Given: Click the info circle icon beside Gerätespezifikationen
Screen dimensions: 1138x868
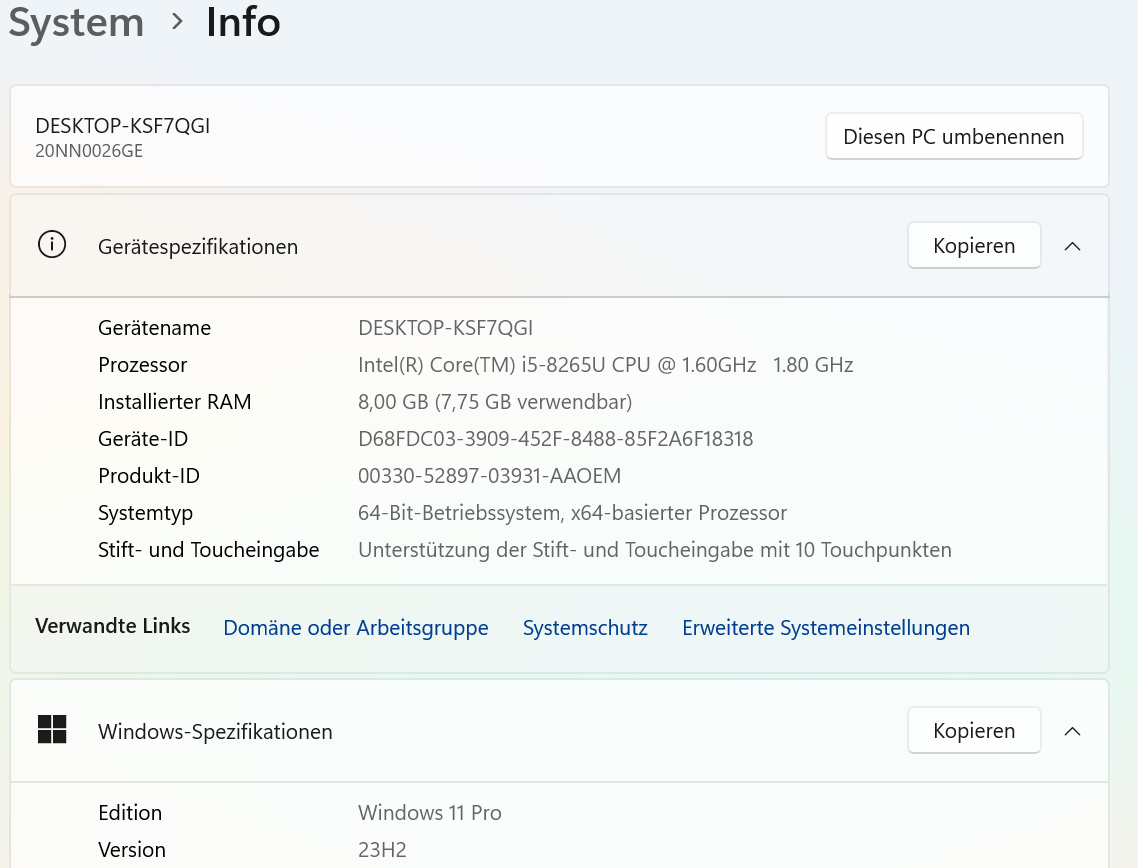Looking at the screenshot, I should (52, 245).
